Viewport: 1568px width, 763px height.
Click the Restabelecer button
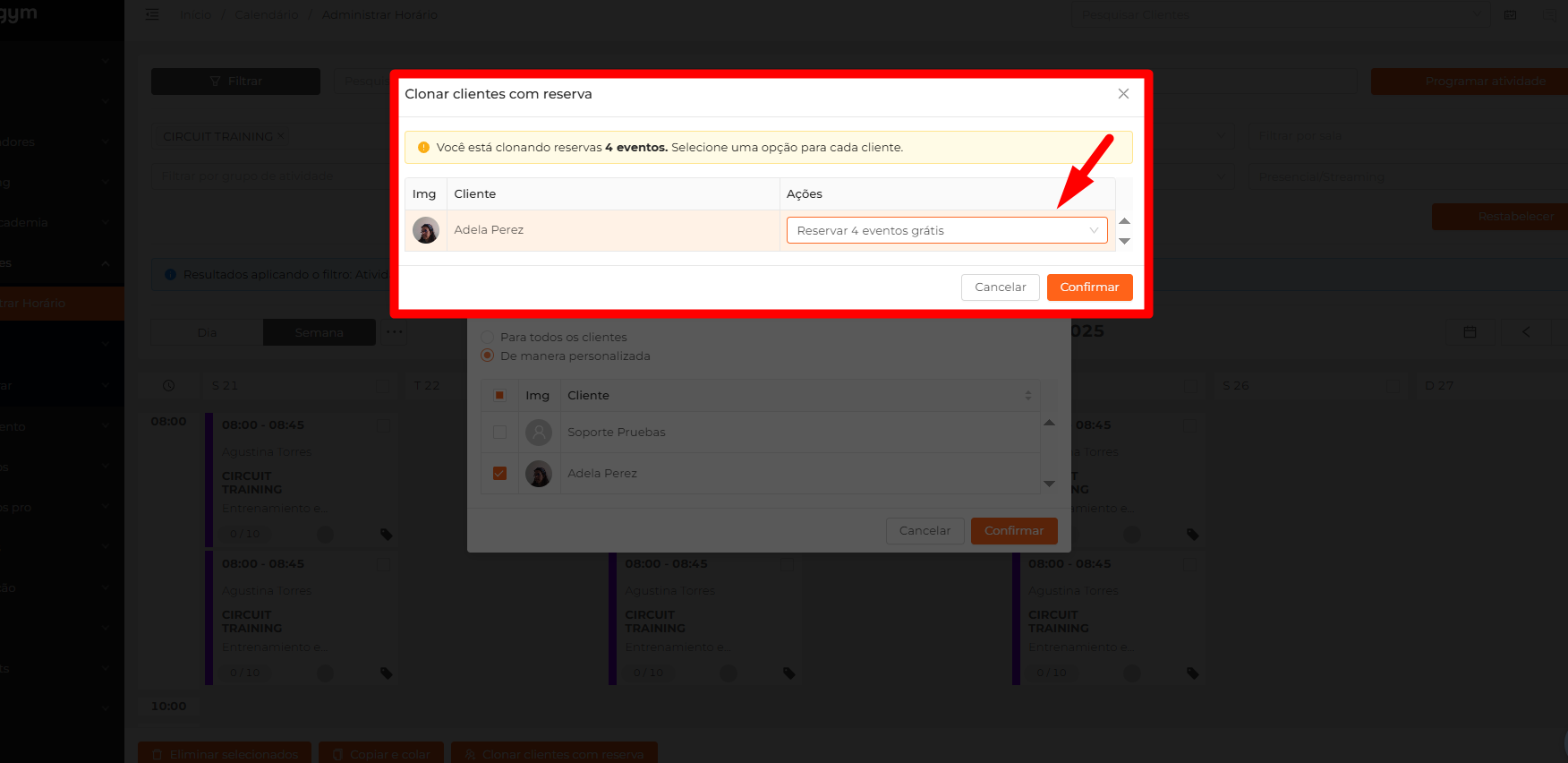pyautogui.click(x=1500, y=217)
